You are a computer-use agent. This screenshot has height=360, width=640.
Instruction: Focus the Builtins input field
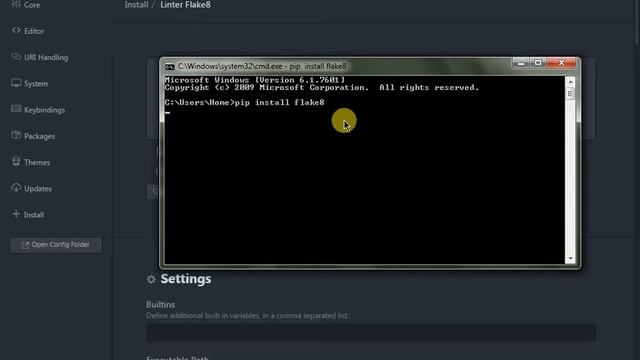click(x=371, y=333)
